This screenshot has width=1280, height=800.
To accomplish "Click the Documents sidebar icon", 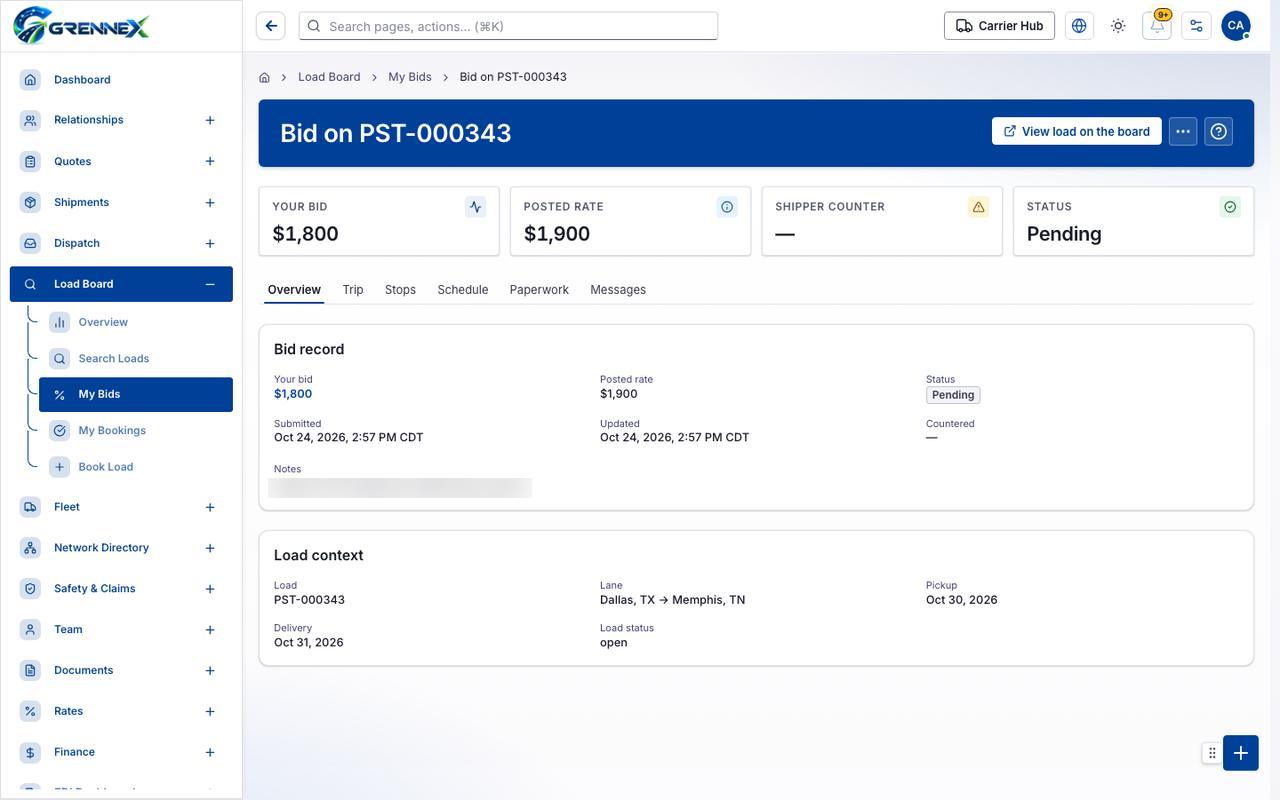I will (30, 670).
